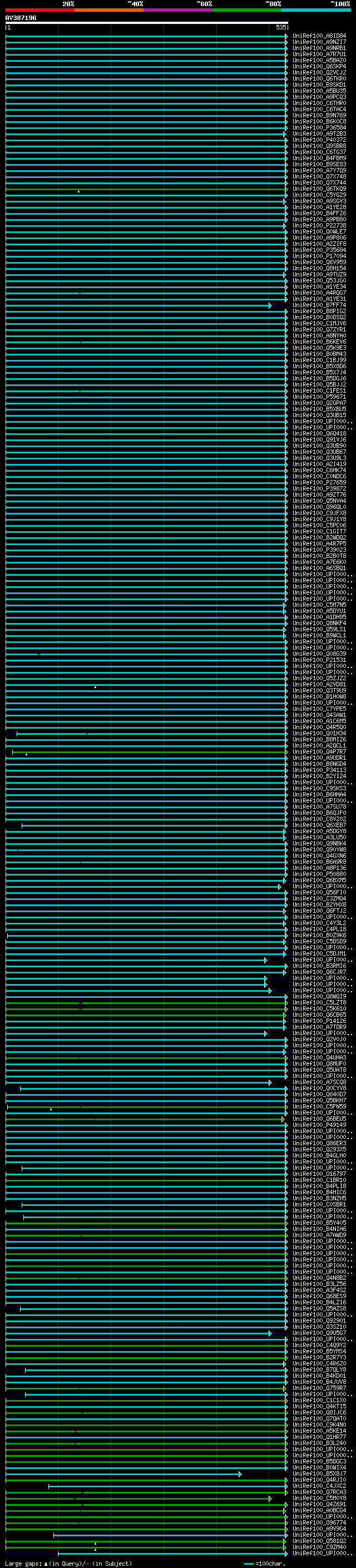
Task: Select the UniRef100_Q5ZJZ2 label
Action: coord(319,678)
